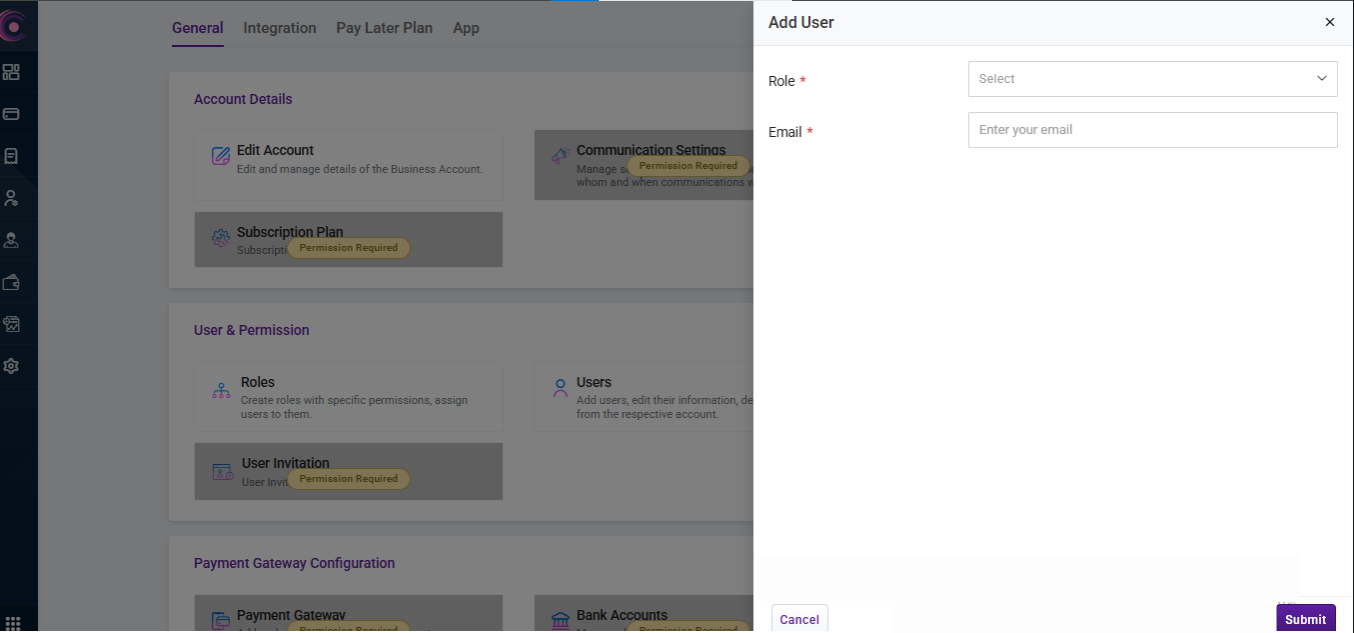The image size is (1354, 633).
Task: Click the Role dropdown chevron arrow
Action: click(x=1321, y=79)
